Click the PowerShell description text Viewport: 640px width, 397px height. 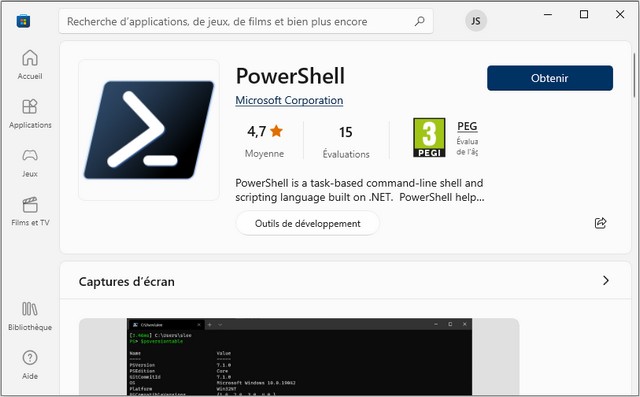click(360, 190)
